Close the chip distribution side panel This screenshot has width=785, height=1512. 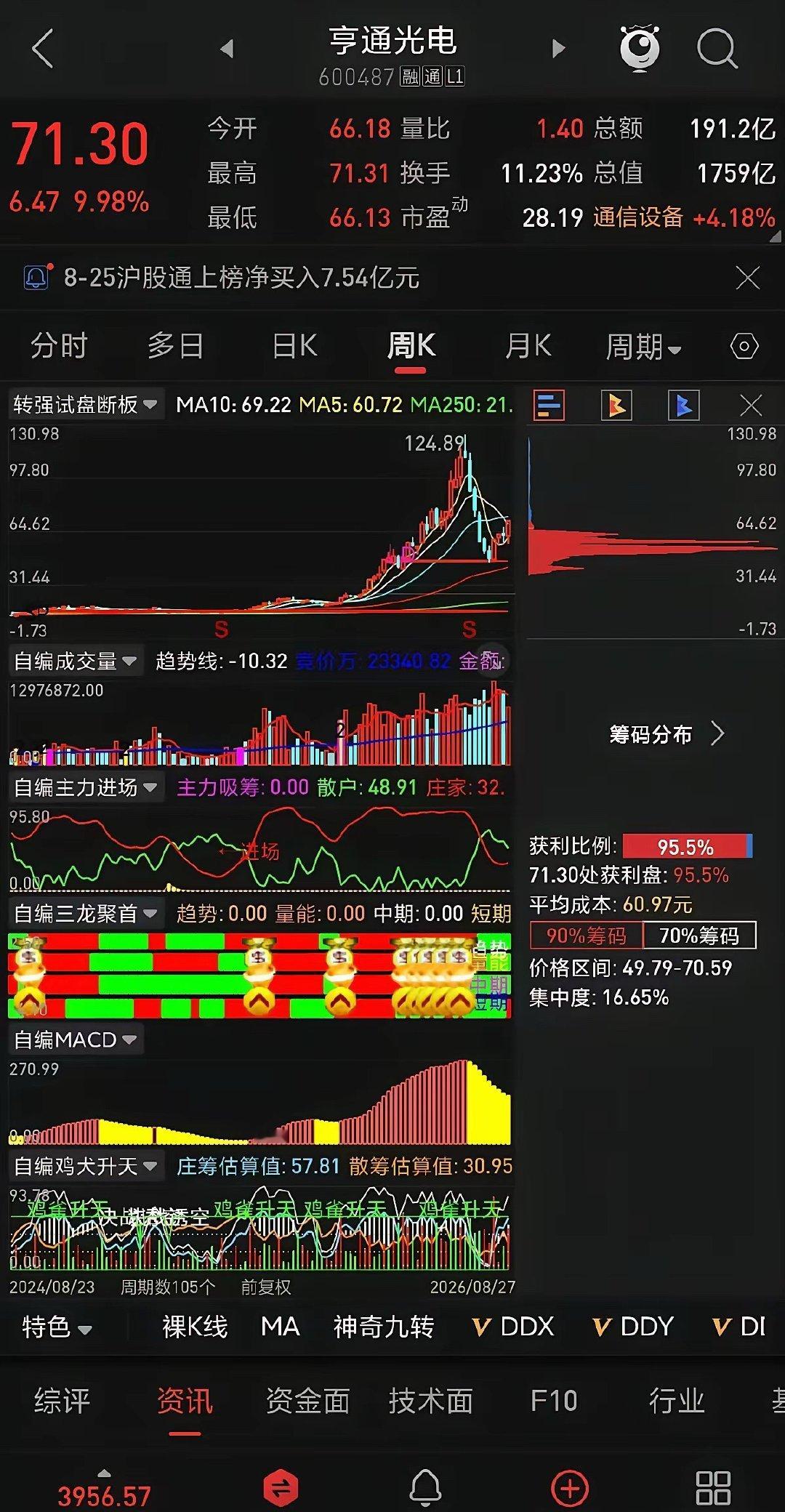(750, 405)
